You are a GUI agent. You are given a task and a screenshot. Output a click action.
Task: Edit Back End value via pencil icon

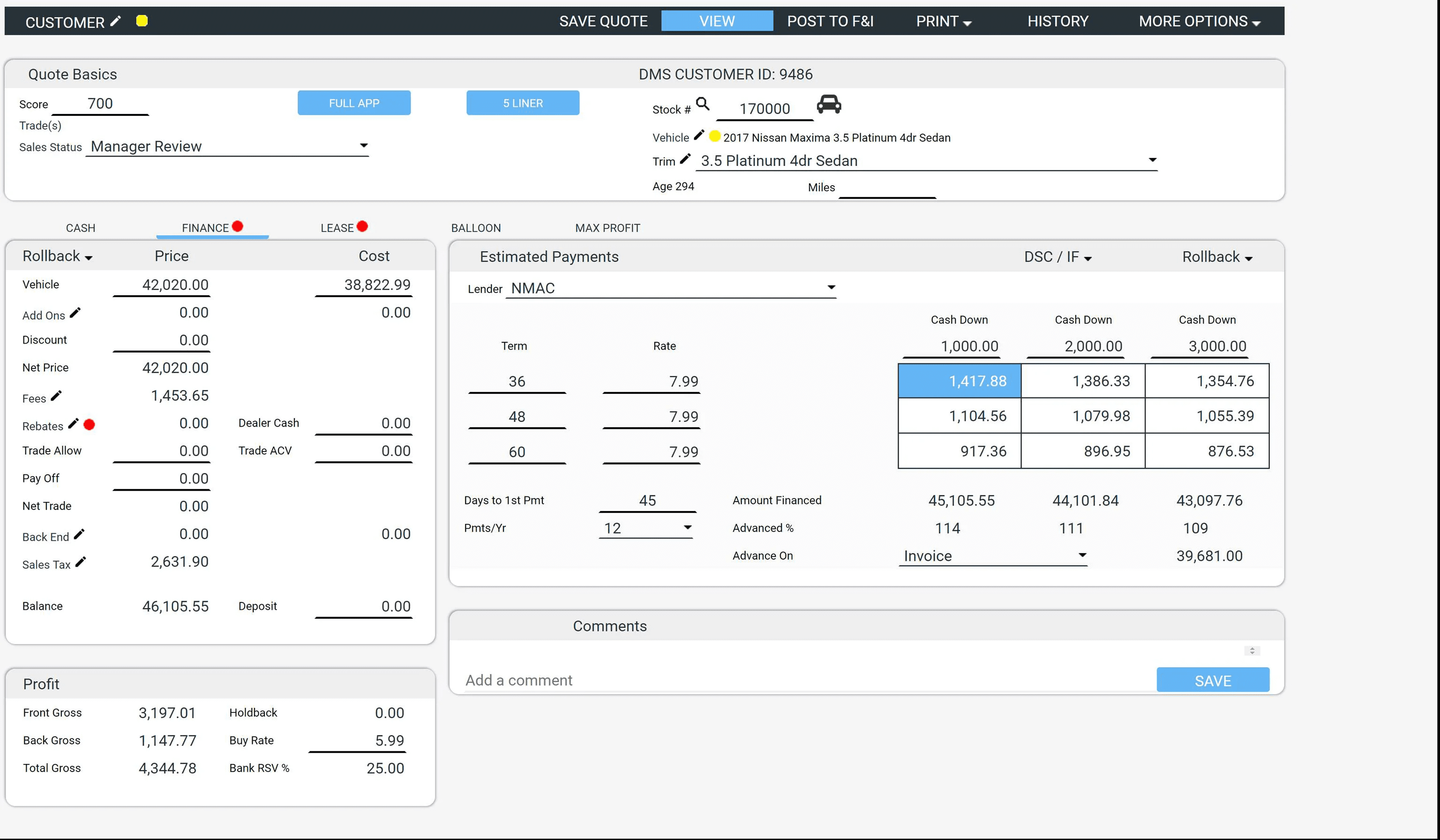[79, 534]
